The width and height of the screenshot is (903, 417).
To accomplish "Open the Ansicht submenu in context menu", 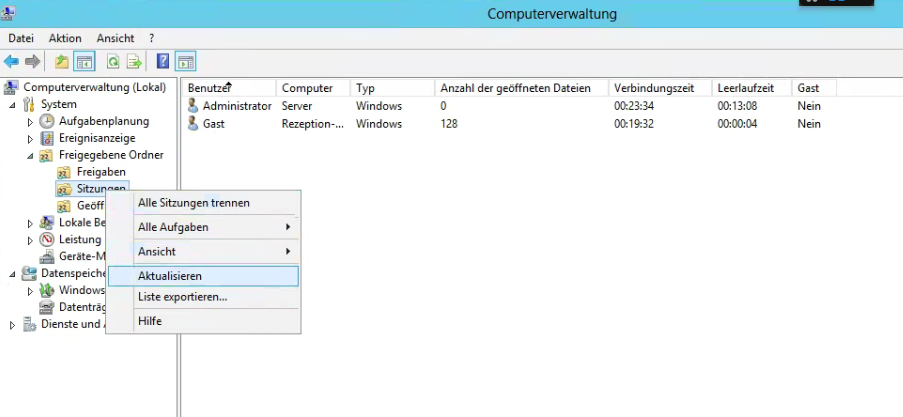I will pos(204,251).
